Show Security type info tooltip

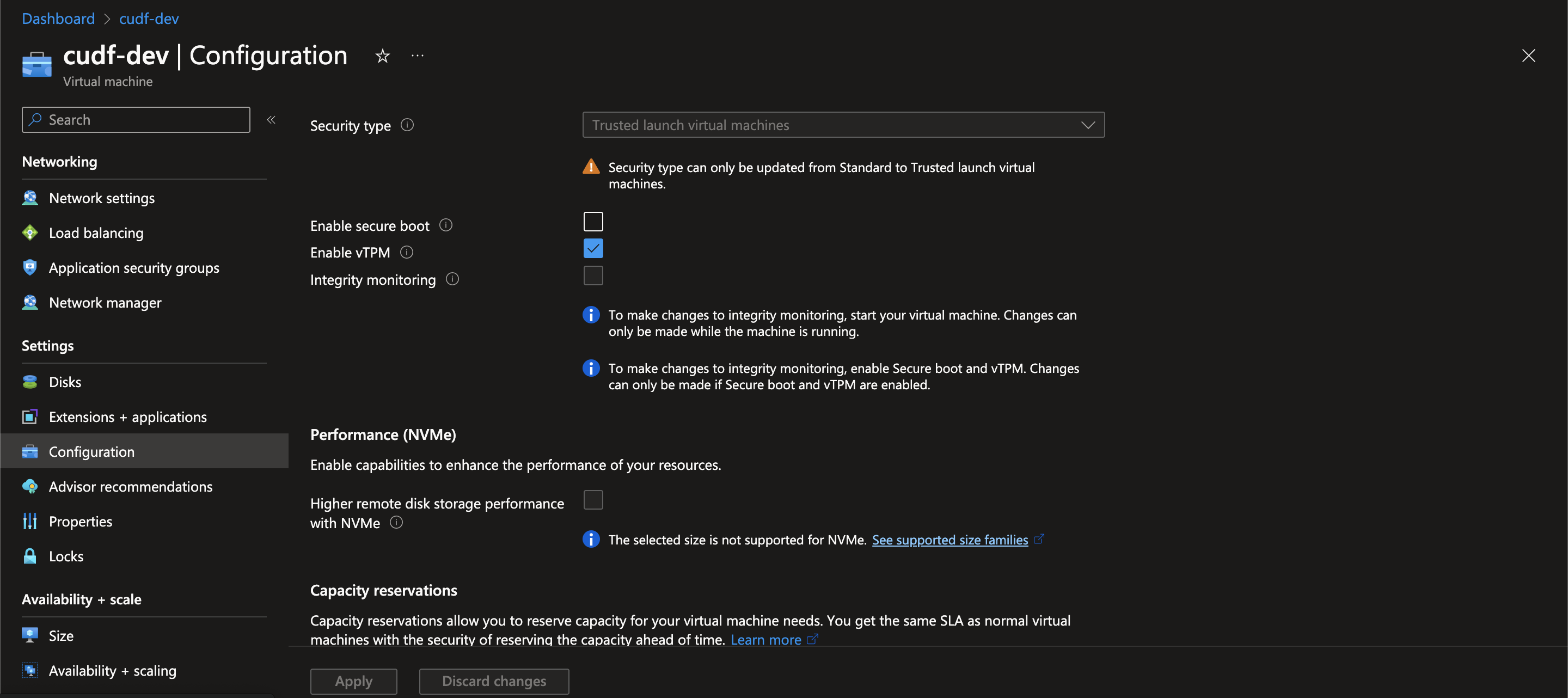[407, 125]
